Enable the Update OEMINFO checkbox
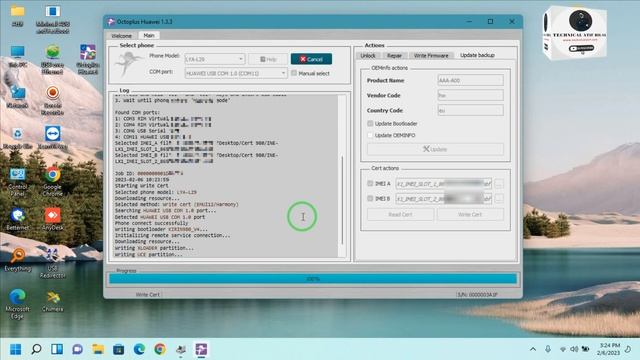This screenshot has height=360, width=640. [370, 135]
